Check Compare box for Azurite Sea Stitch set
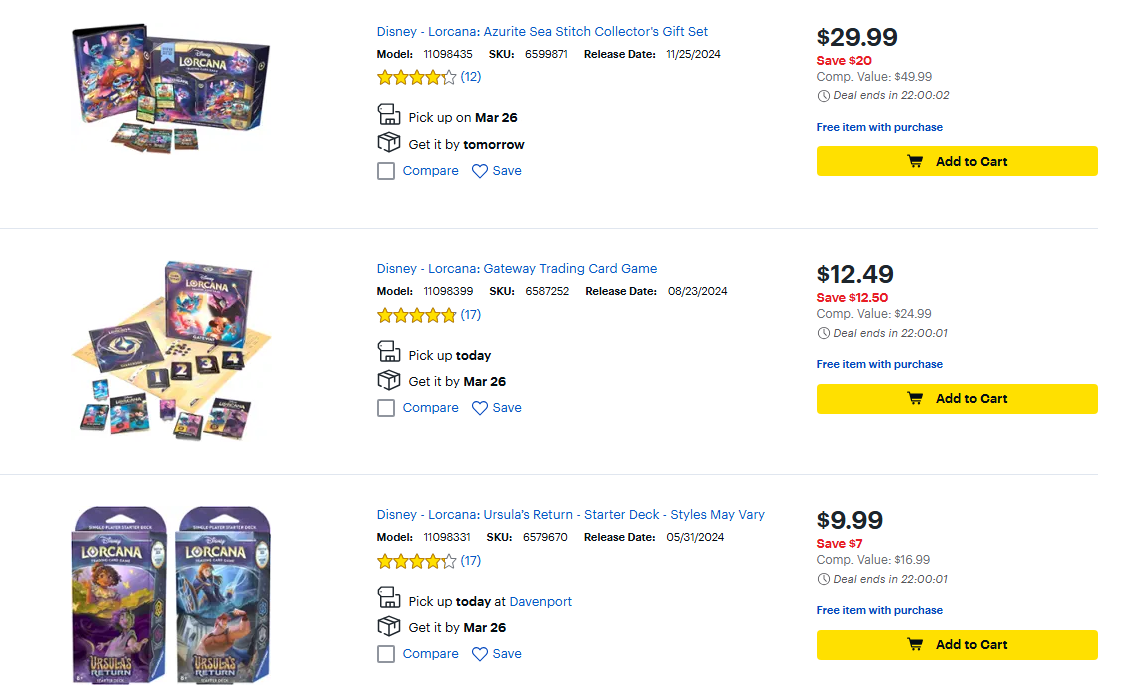 386,171
